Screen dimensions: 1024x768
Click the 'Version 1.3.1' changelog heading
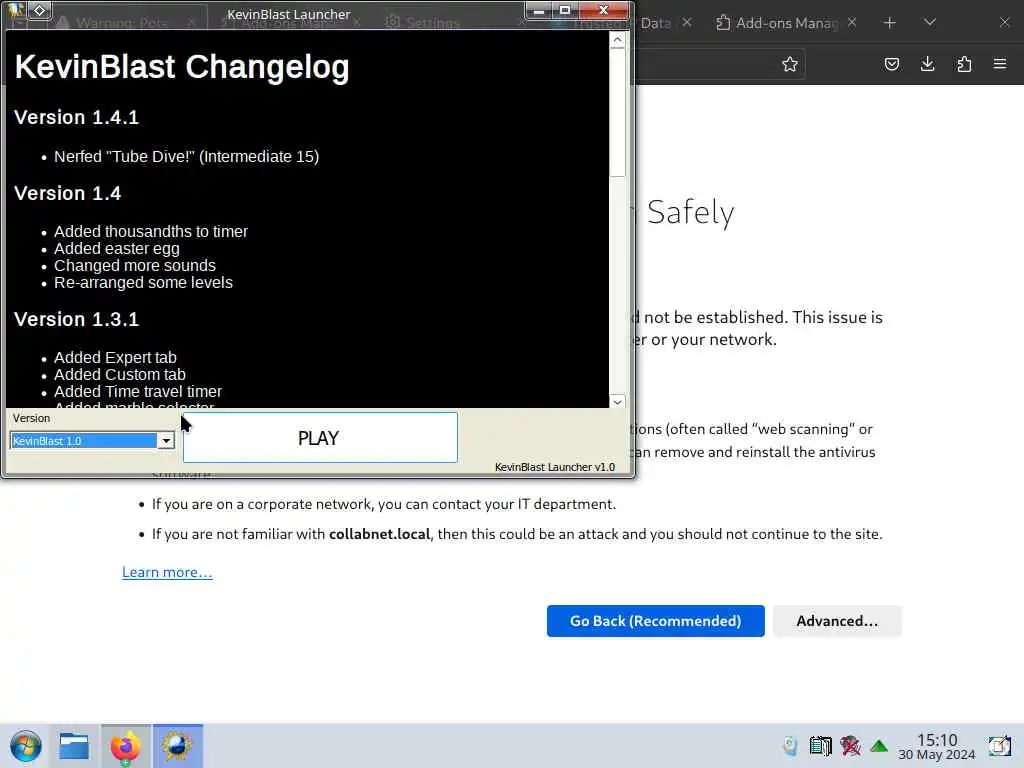76,319
